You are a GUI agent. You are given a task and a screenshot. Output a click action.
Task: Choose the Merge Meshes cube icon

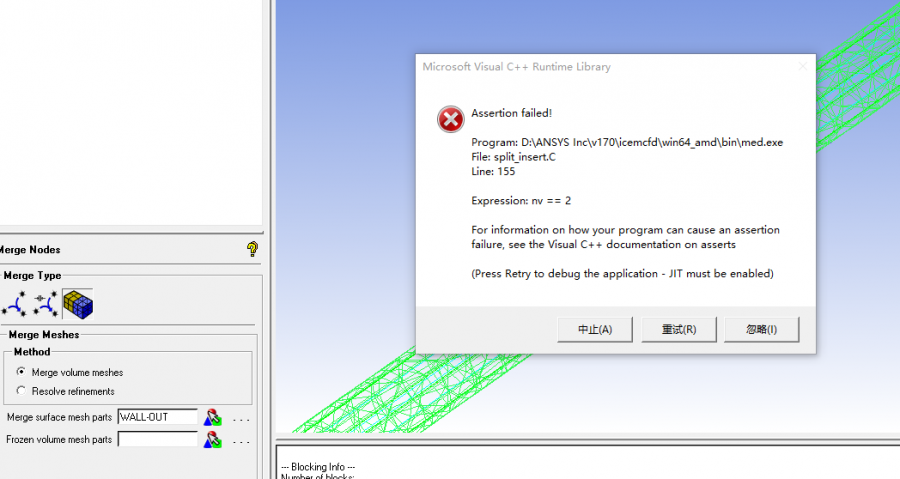coord(77,304)
